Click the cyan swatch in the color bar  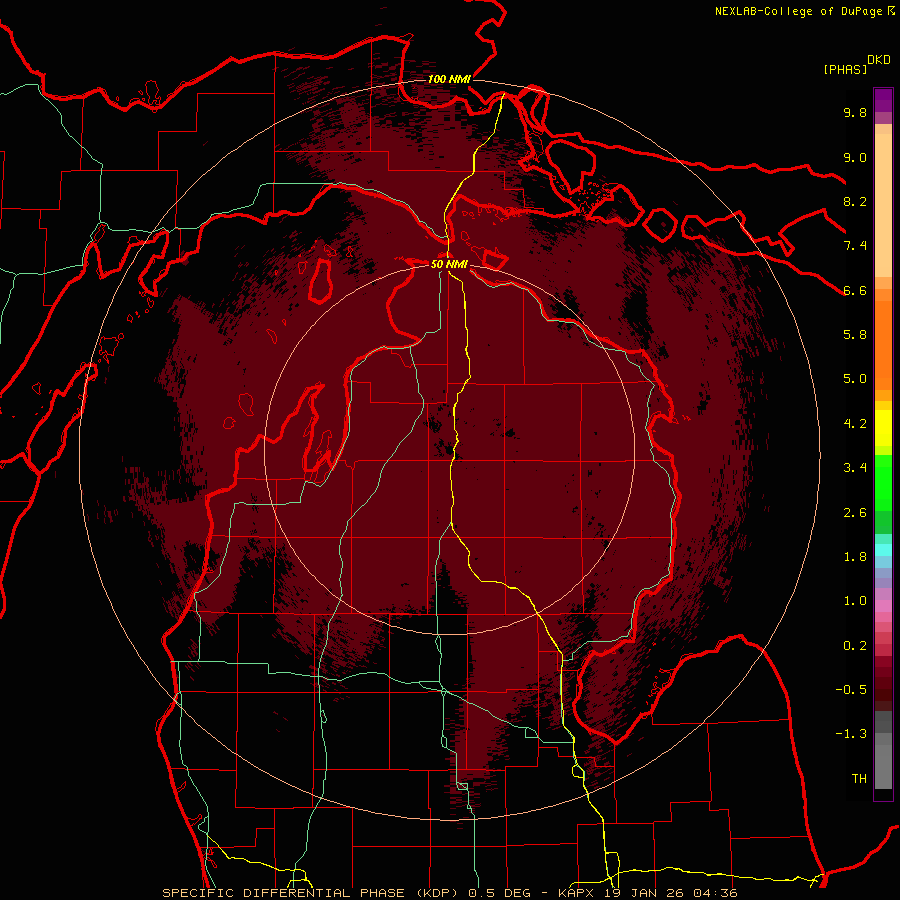883,550
